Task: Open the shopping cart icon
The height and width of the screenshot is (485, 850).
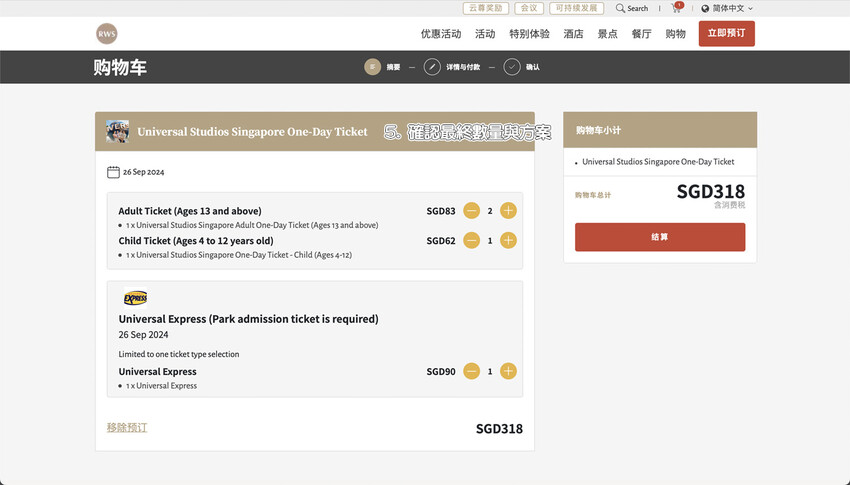Action: [677, 8]
